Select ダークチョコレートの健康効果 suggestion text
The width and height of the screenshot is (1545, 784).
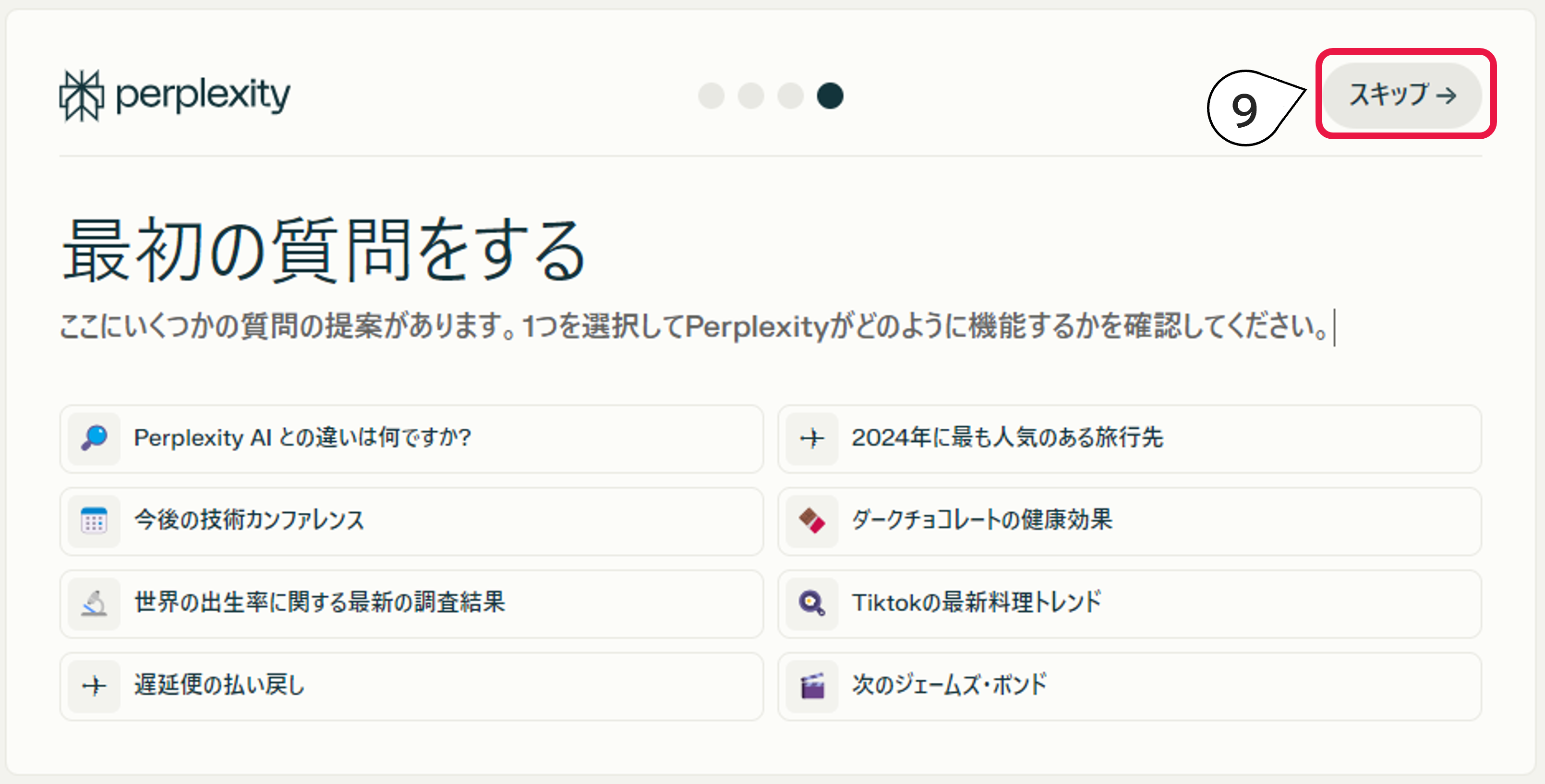pyautogui.click(x=982, y=520)
